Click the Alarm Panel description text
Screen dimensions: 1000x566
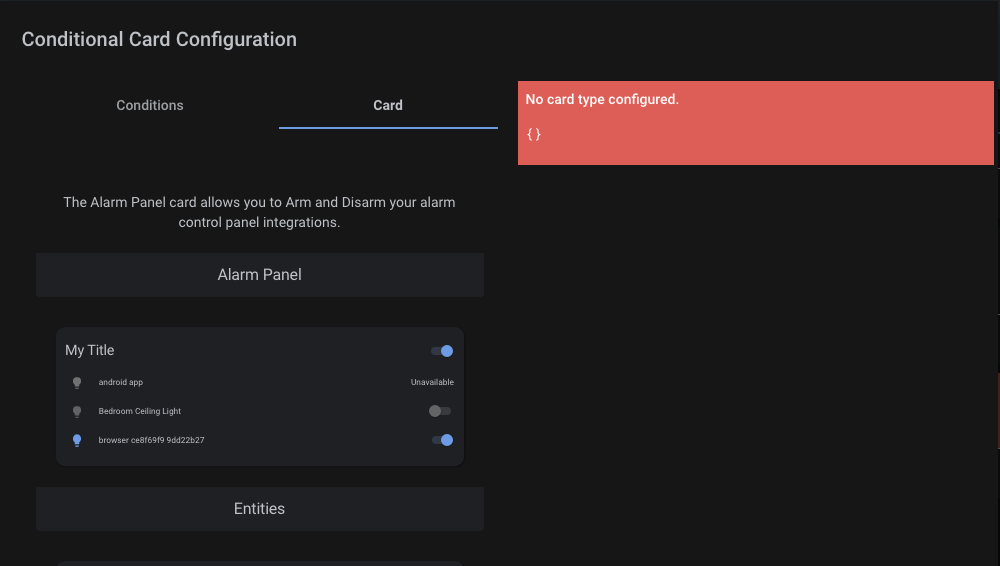(260, 212)
